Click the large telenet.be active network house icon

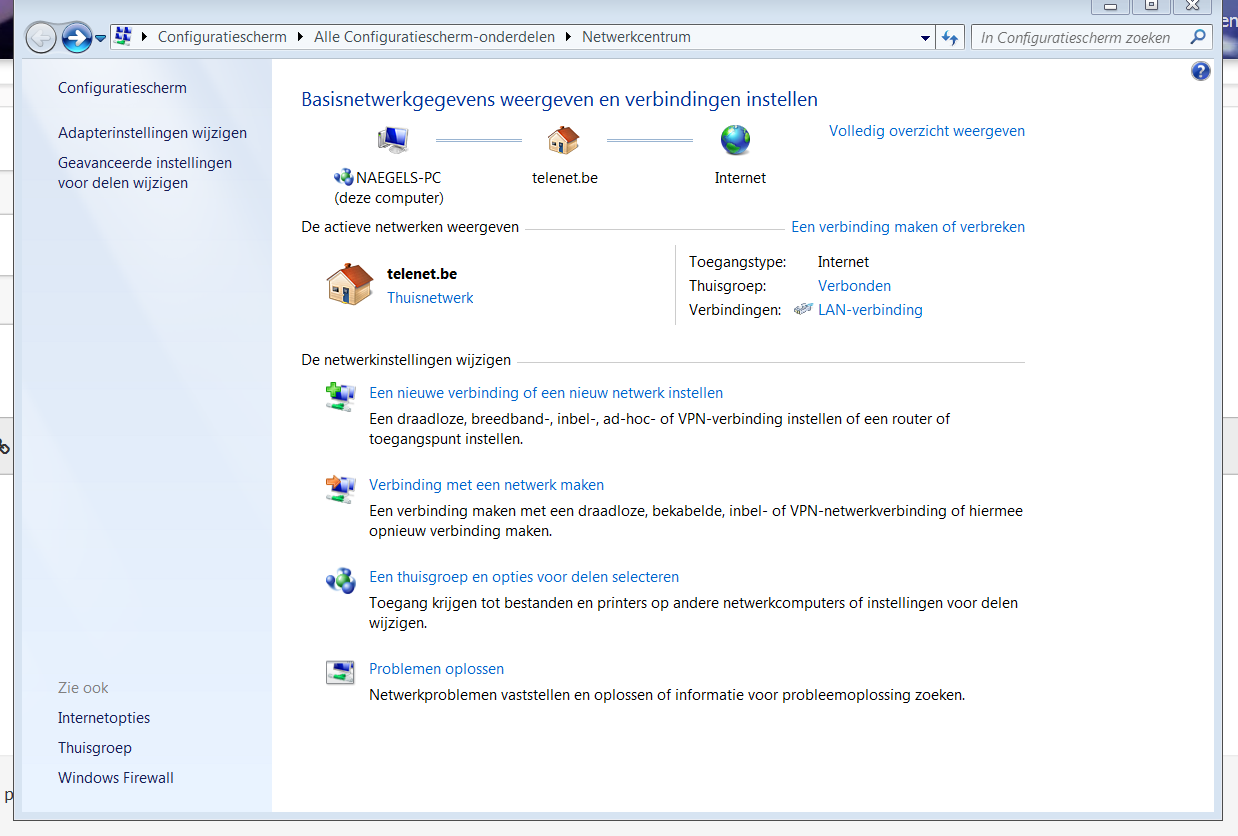[350, 285]
